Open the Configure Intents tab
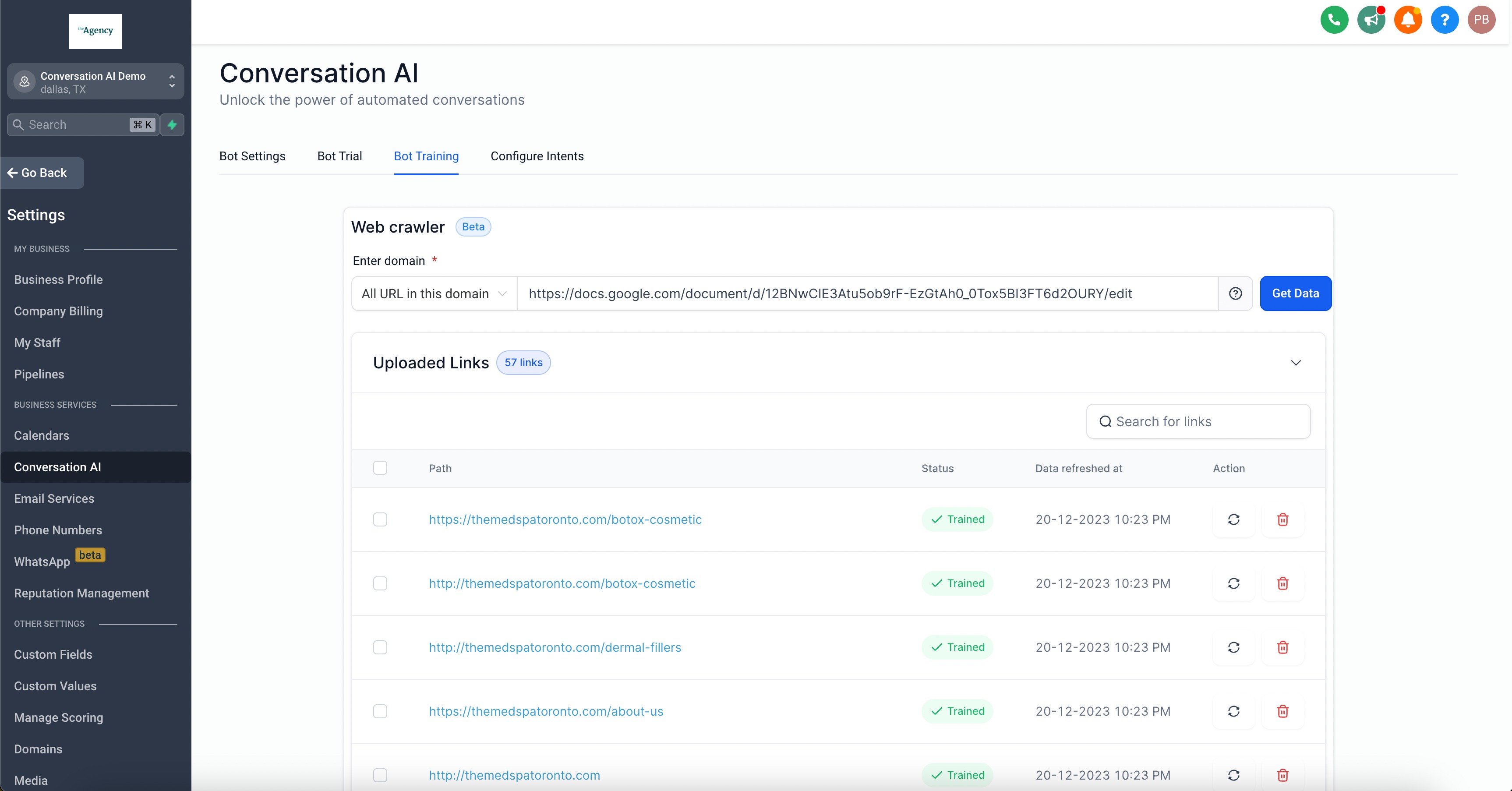The image size is (1512, 791). coord(537,156)
